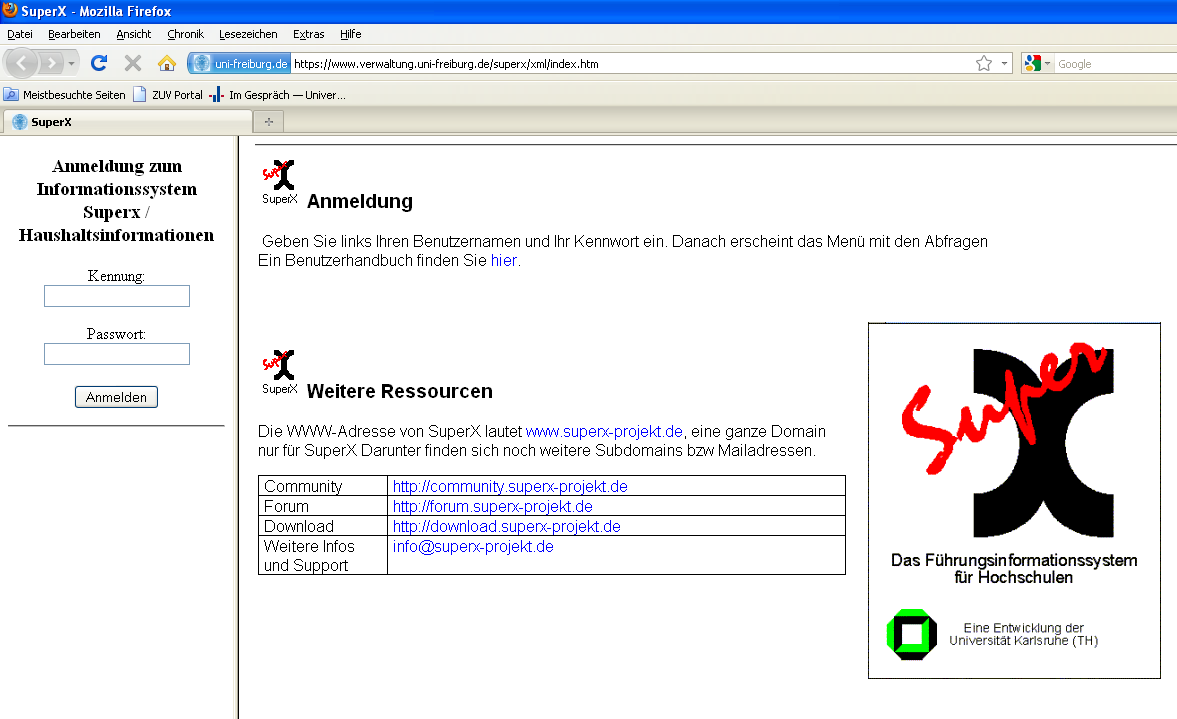Open the Datei menu
The width and height of the screenshot is (1177, 719).
[x=20, y=34]
